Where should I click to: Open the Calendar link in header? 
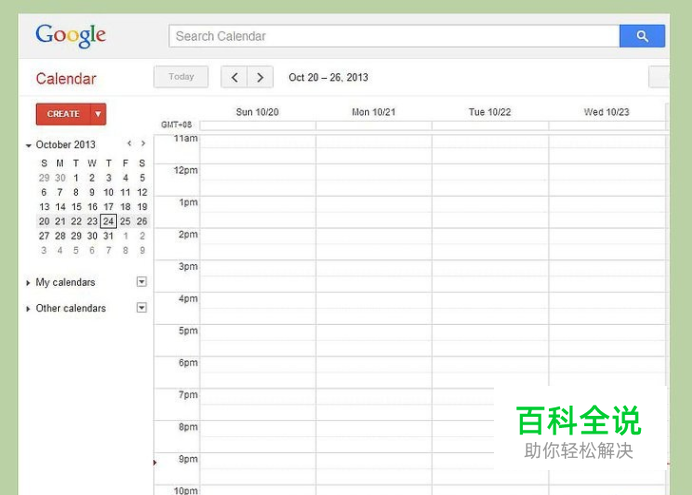coord(66,79)
